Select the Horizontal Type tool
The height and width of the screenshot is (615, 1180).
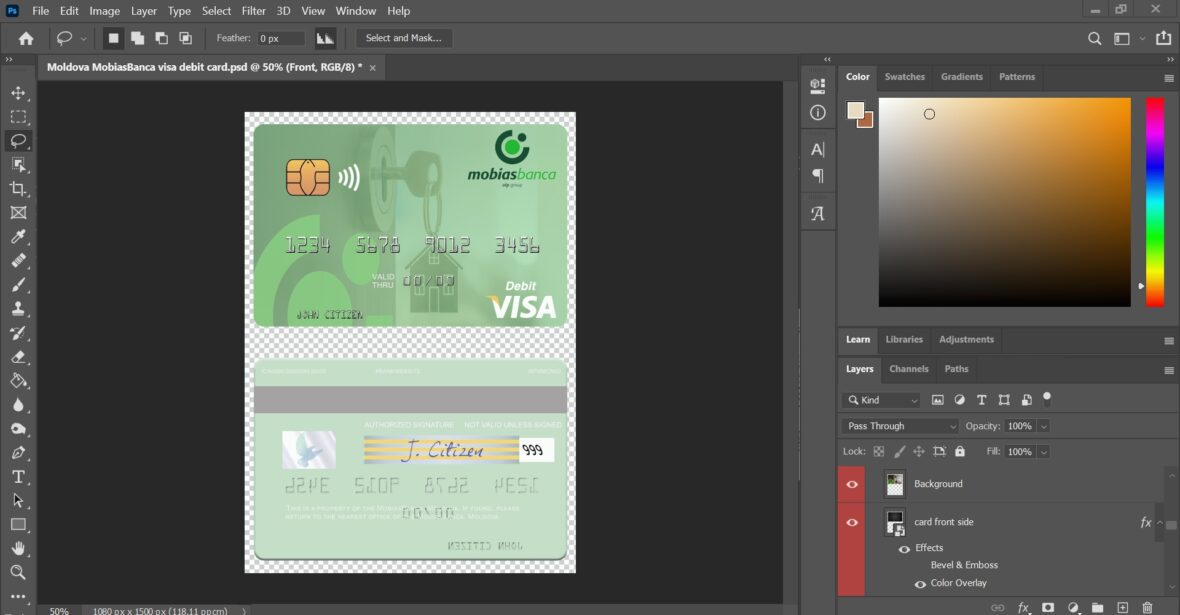coord(18,477)
